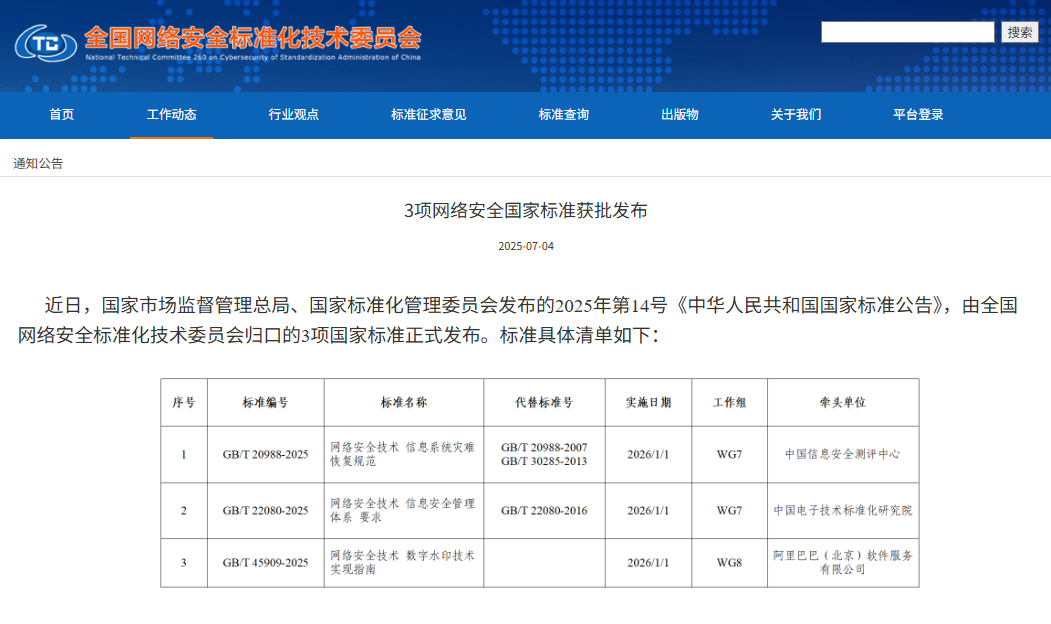The height and width of the screenshot is (624, 1051).
Task: Click the publication date 2025-07-04
Action: coord(525,242)
